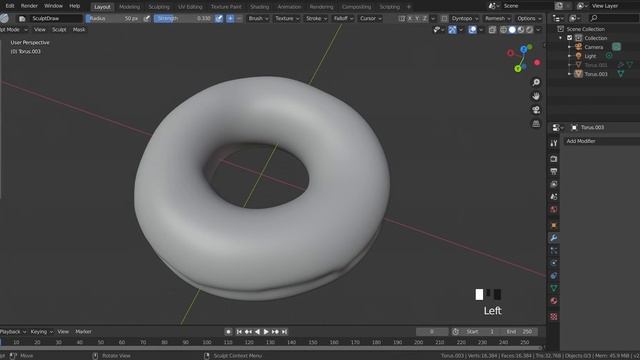
Task: Open the Material properties tab
Action: coord(553,301)
